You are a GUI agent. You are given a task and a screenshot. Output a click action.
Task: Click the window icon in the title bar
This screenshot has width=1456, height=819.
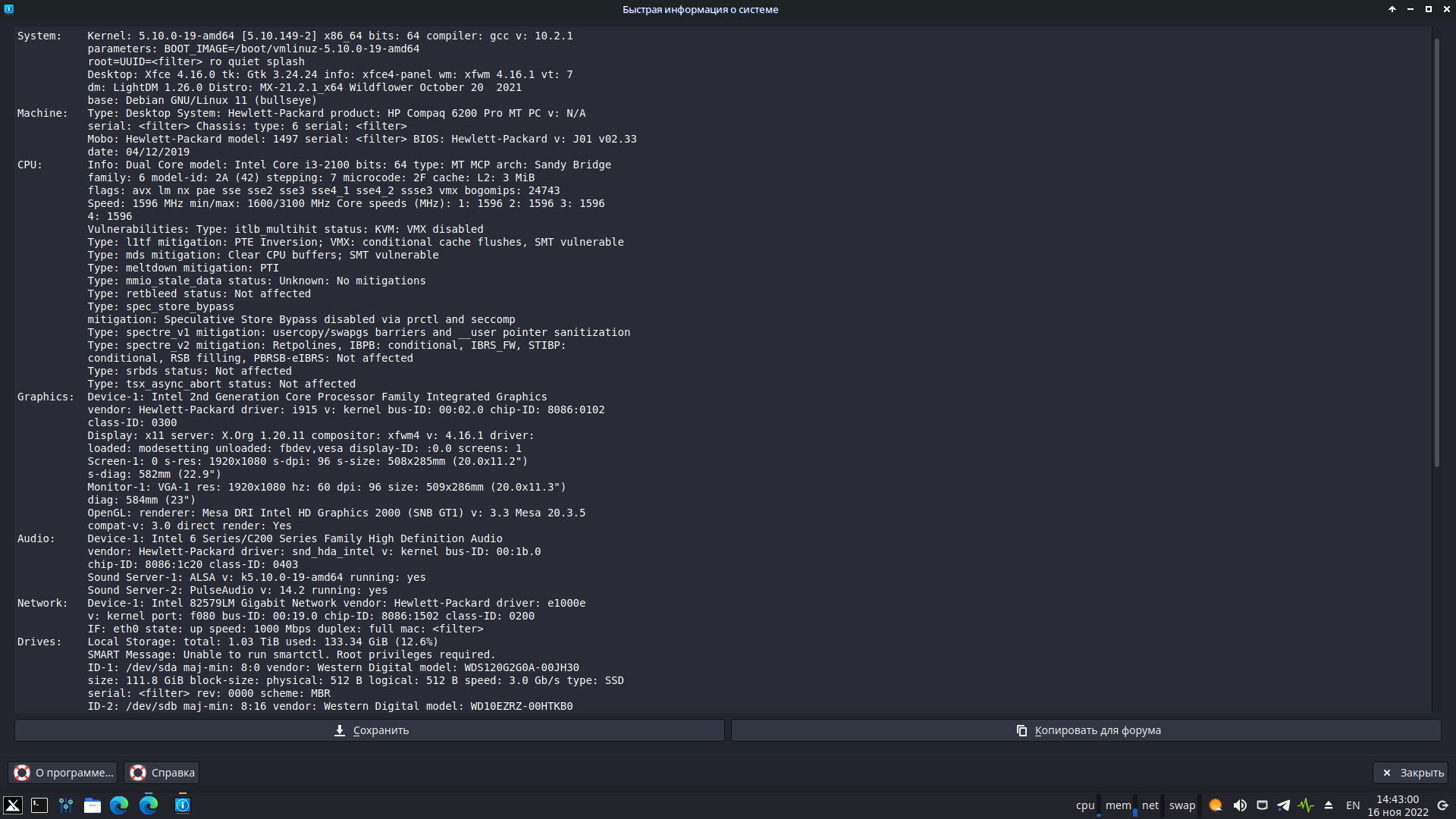pyautogui.click(x=9, y=9)
